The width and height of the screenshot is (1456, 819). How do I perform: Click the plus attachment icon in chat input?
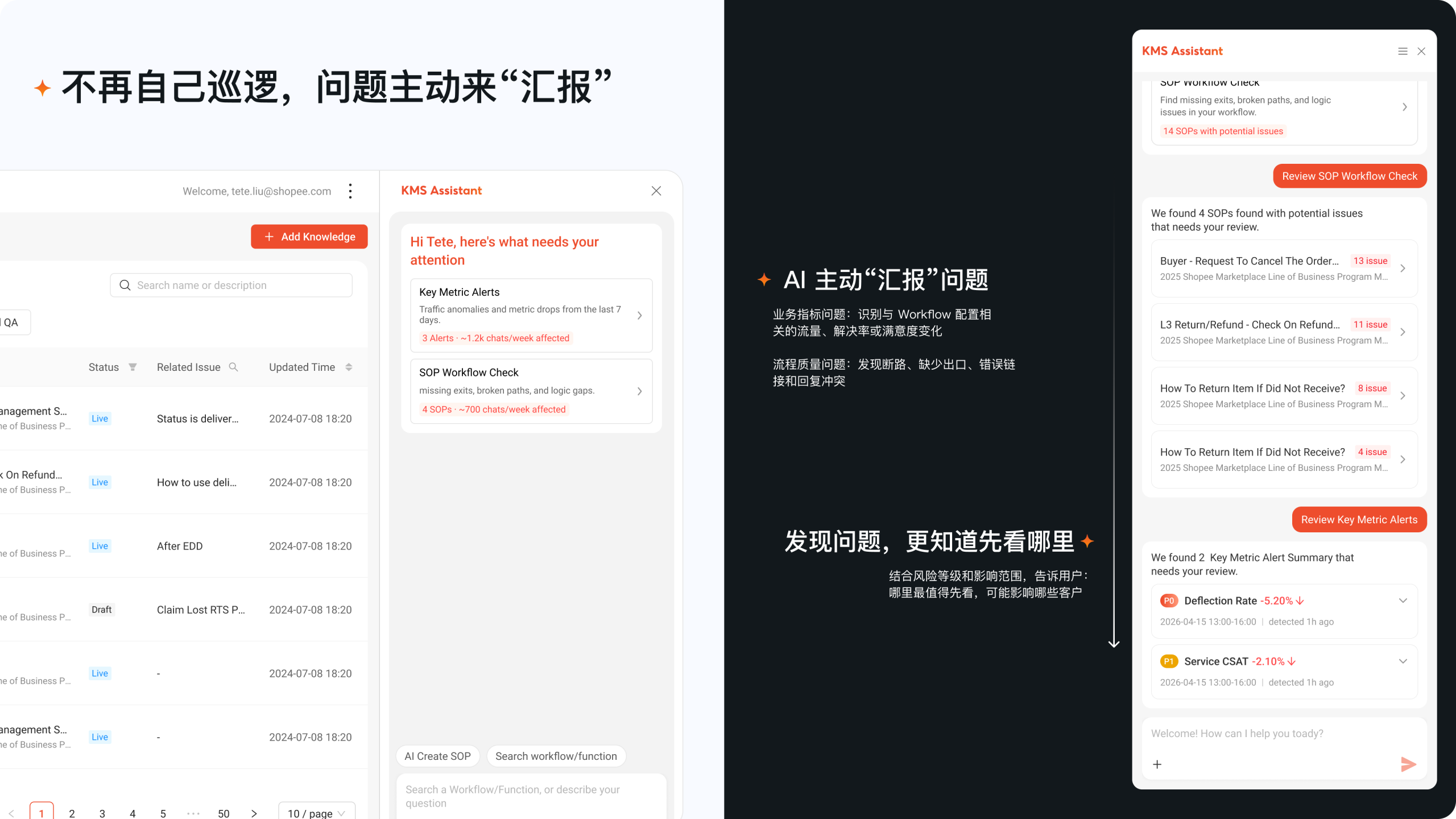click(x=1157, y=764)
